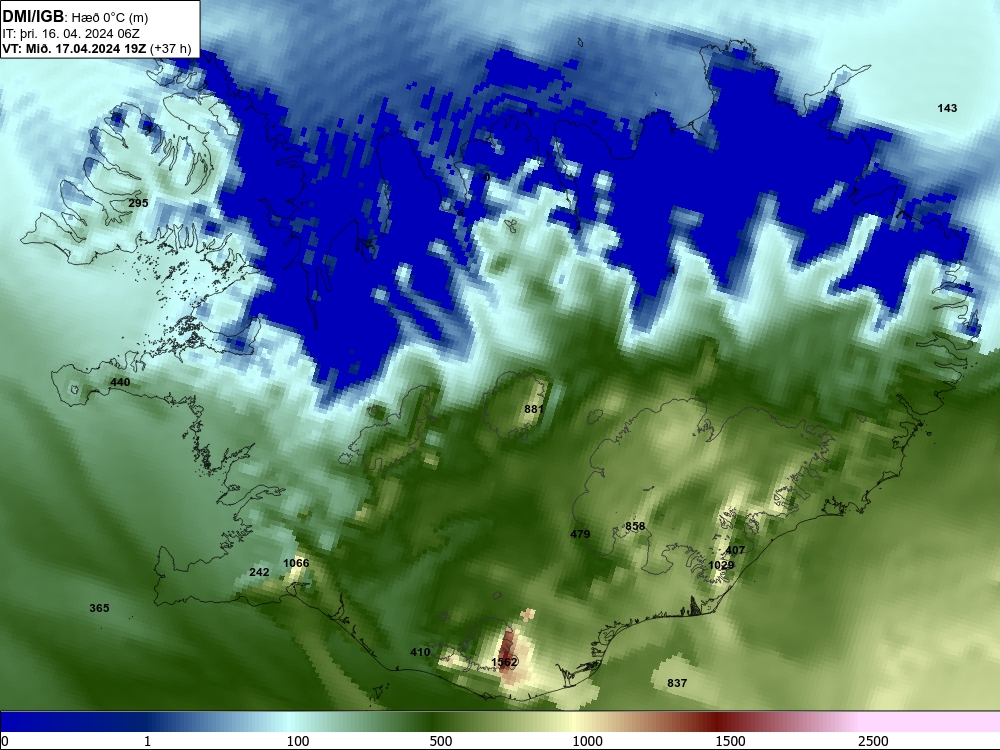Screen dimensions: 1000x750
Task: Click the 295 value in the Westfjords
Action: click(138, 203)
